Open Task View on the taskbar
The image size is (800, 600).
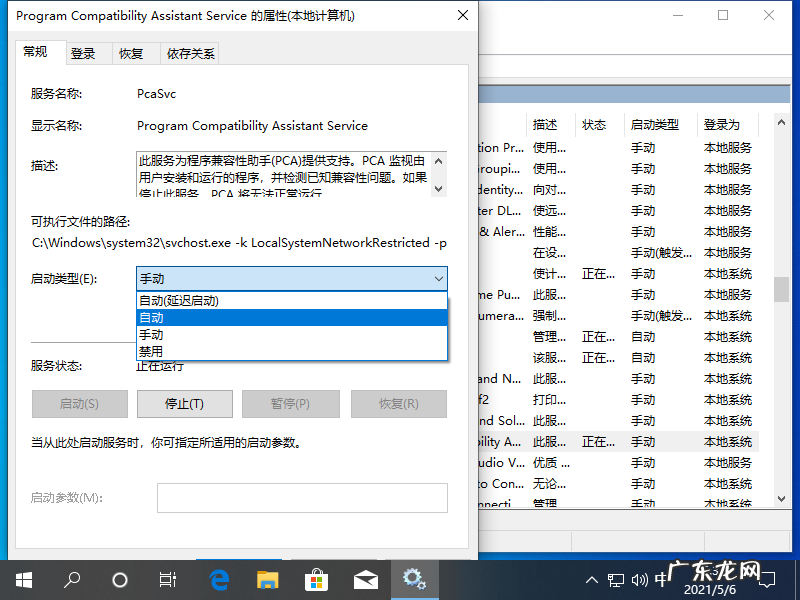point(167,579)
